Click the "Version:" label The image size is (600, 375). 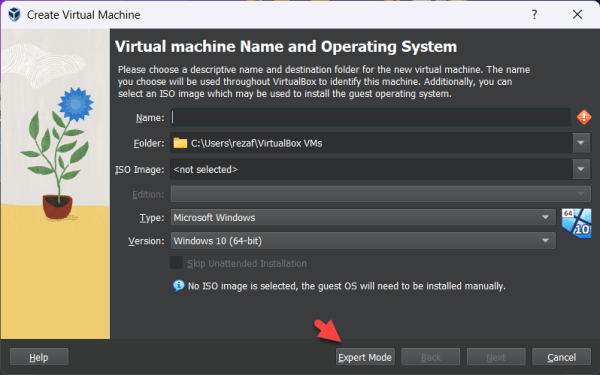146,241
